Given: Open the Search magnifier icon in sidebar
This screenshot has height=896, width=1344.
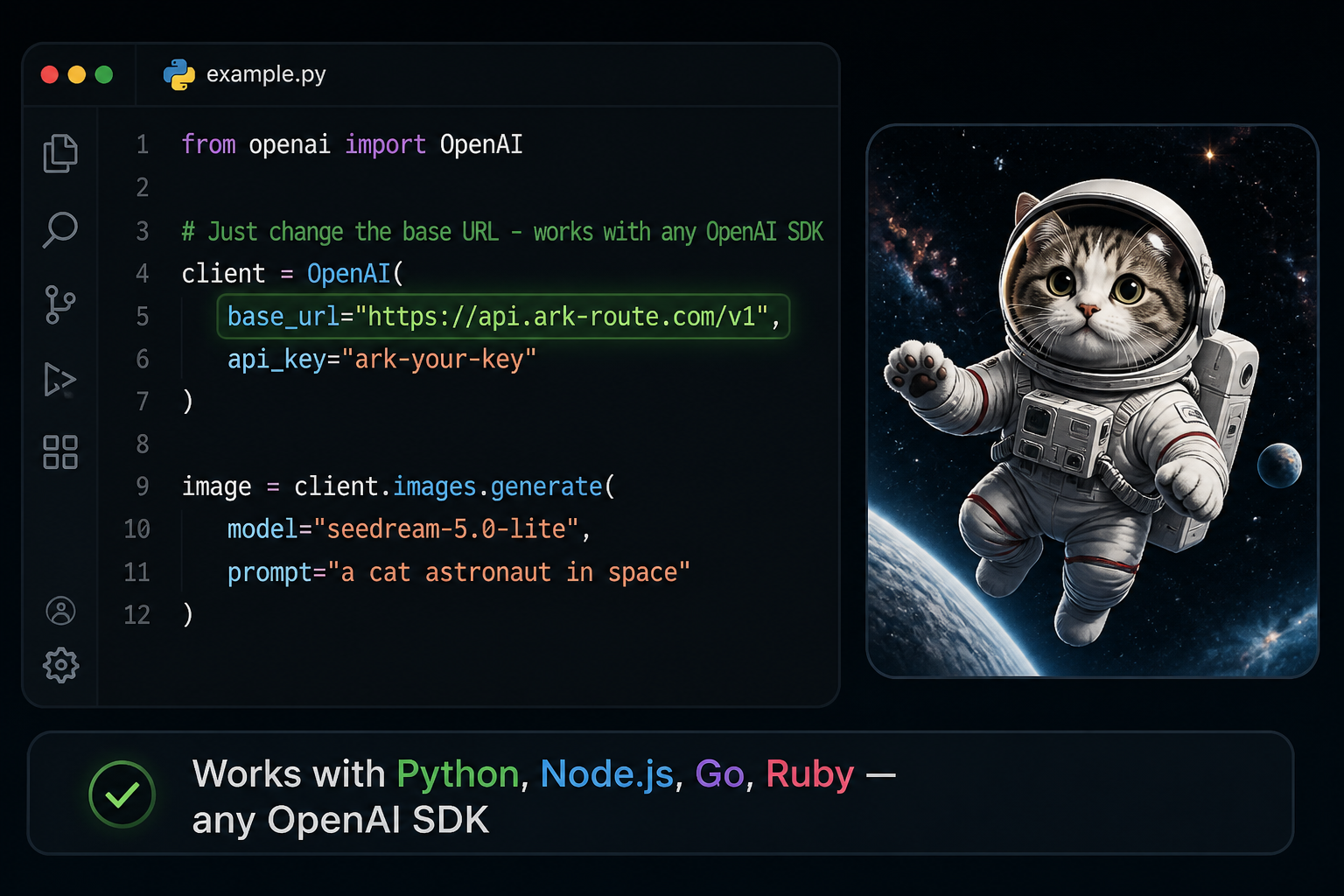Looking at the screenshot, I should click(x=60, y=230).
